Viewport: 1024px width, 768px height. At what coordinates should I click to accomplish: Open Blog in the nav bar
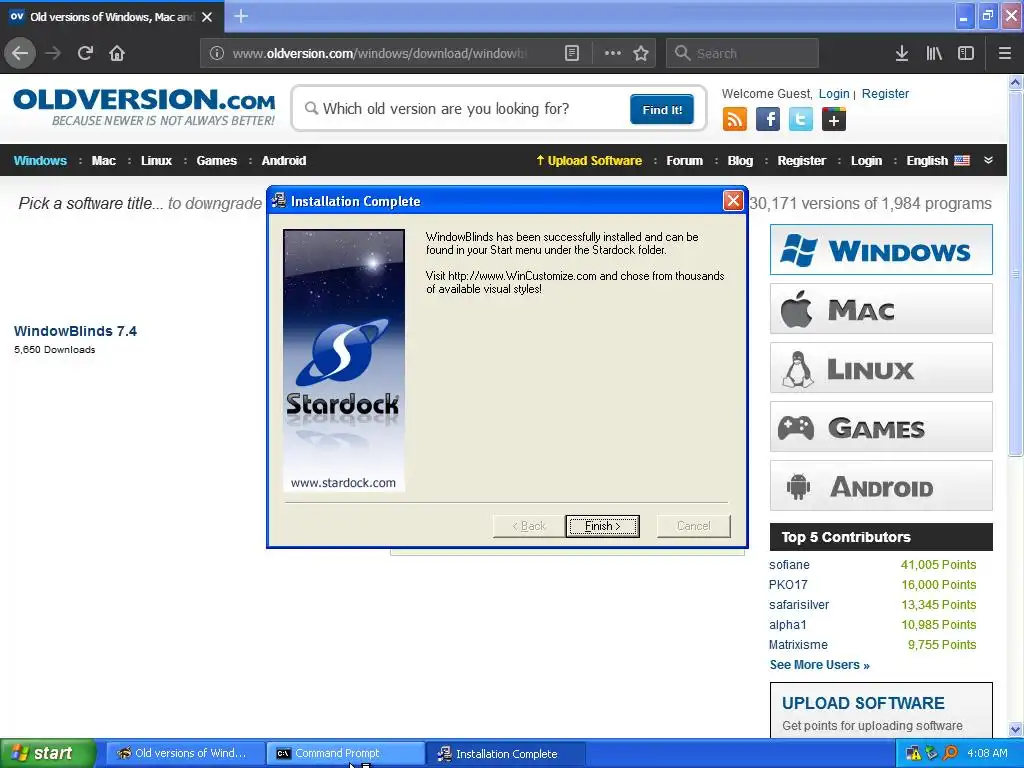740,161
